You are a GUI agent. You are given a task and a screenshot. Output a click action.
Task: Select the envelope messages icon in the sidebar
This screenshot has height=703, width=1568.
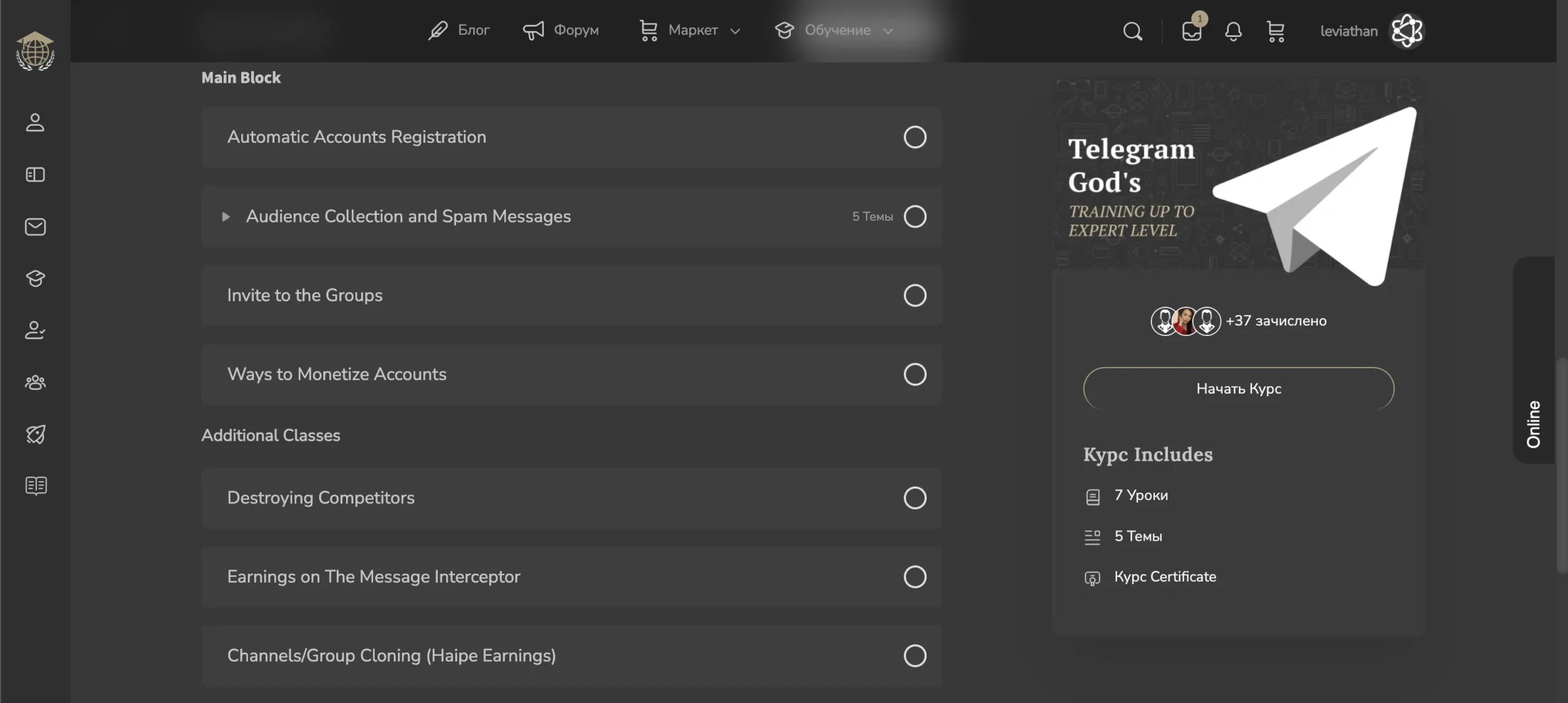click(x=35, y=226)
